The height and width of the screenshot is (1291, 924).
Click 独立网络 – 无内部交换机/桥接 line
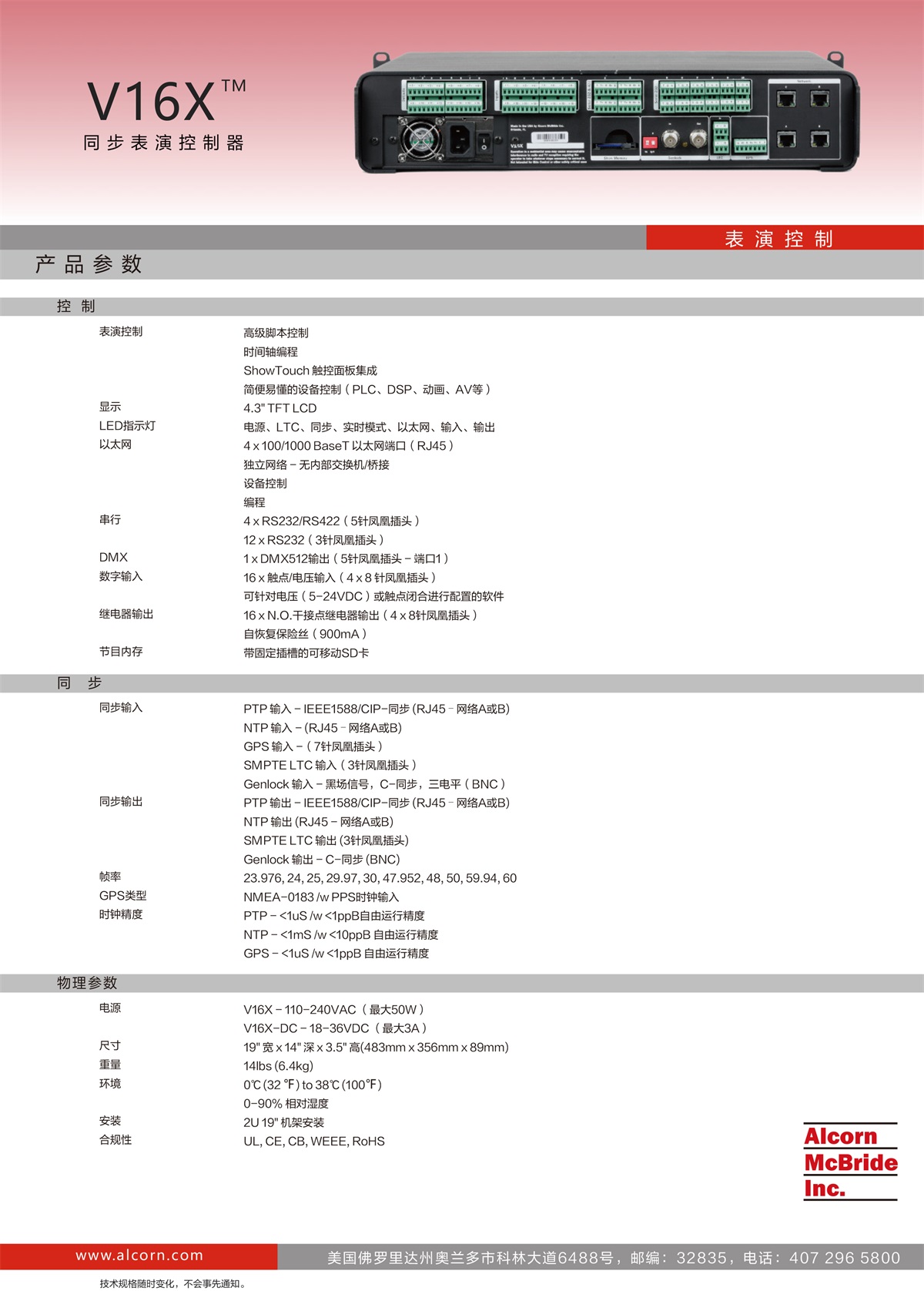click(316, 464)
